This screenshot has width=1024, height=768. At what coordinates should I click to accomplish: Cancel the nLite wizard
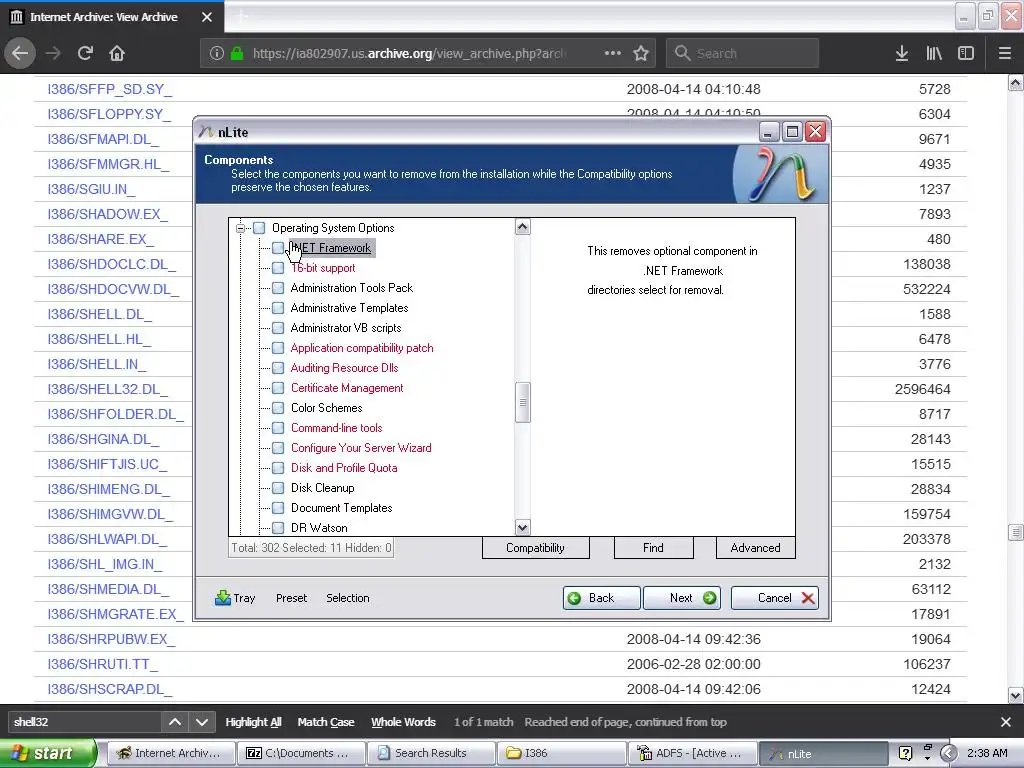[x=775, y=598]
